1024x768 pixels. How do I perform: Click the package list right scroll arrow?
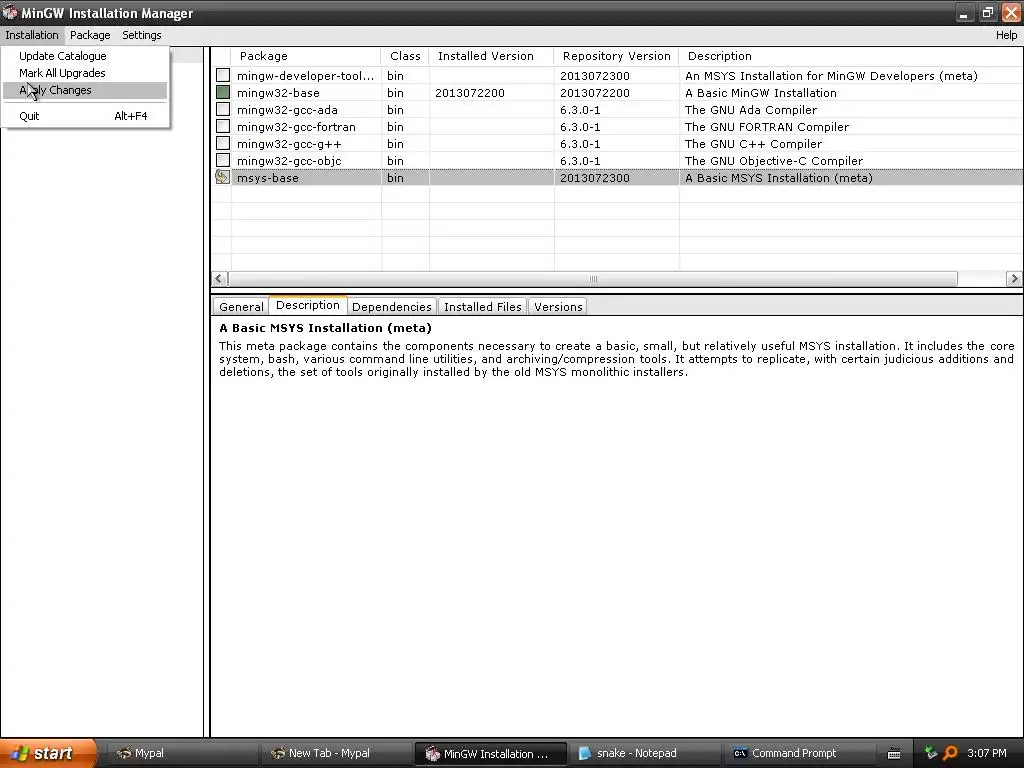1014,279
